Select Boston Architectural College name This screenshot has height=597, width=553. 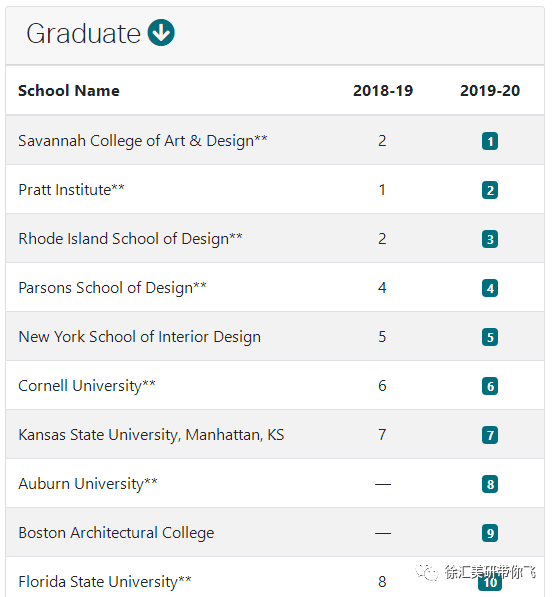(x=116, y=533)
